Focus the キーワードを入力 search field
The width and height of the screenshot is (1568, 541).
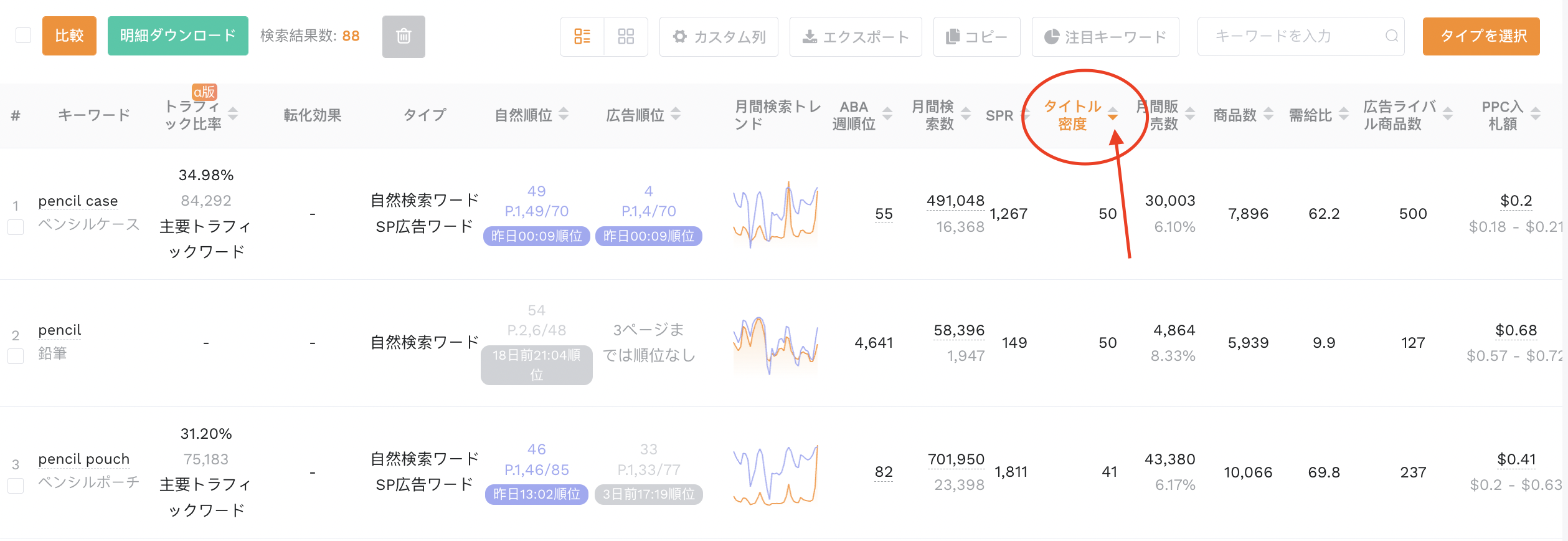tap(1300, 36)
